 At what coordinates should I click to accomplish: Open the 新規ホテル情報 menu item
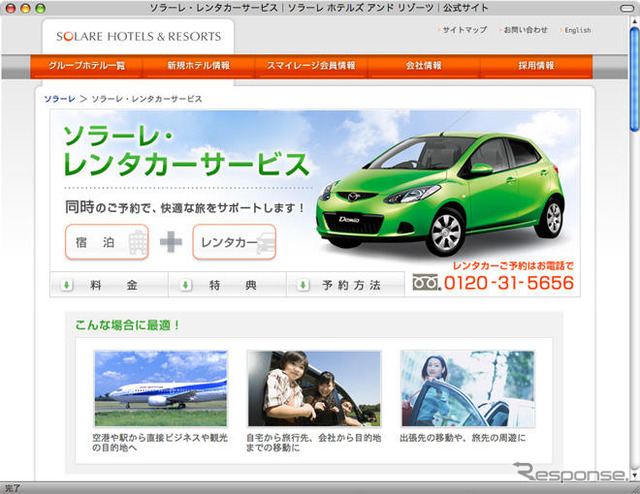tap(199, 65)
